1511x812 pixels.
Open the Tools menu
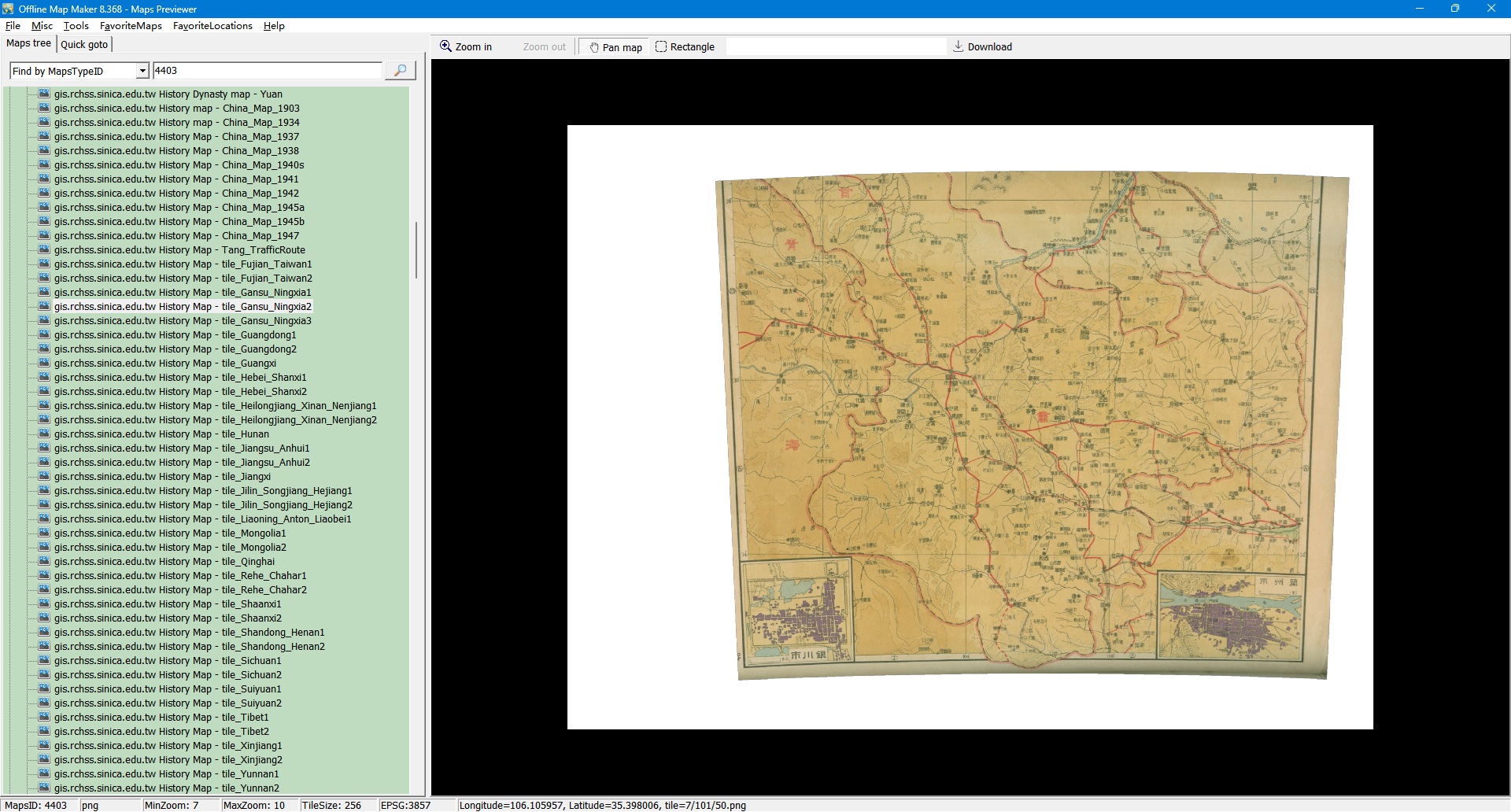(x=76, y=26)
